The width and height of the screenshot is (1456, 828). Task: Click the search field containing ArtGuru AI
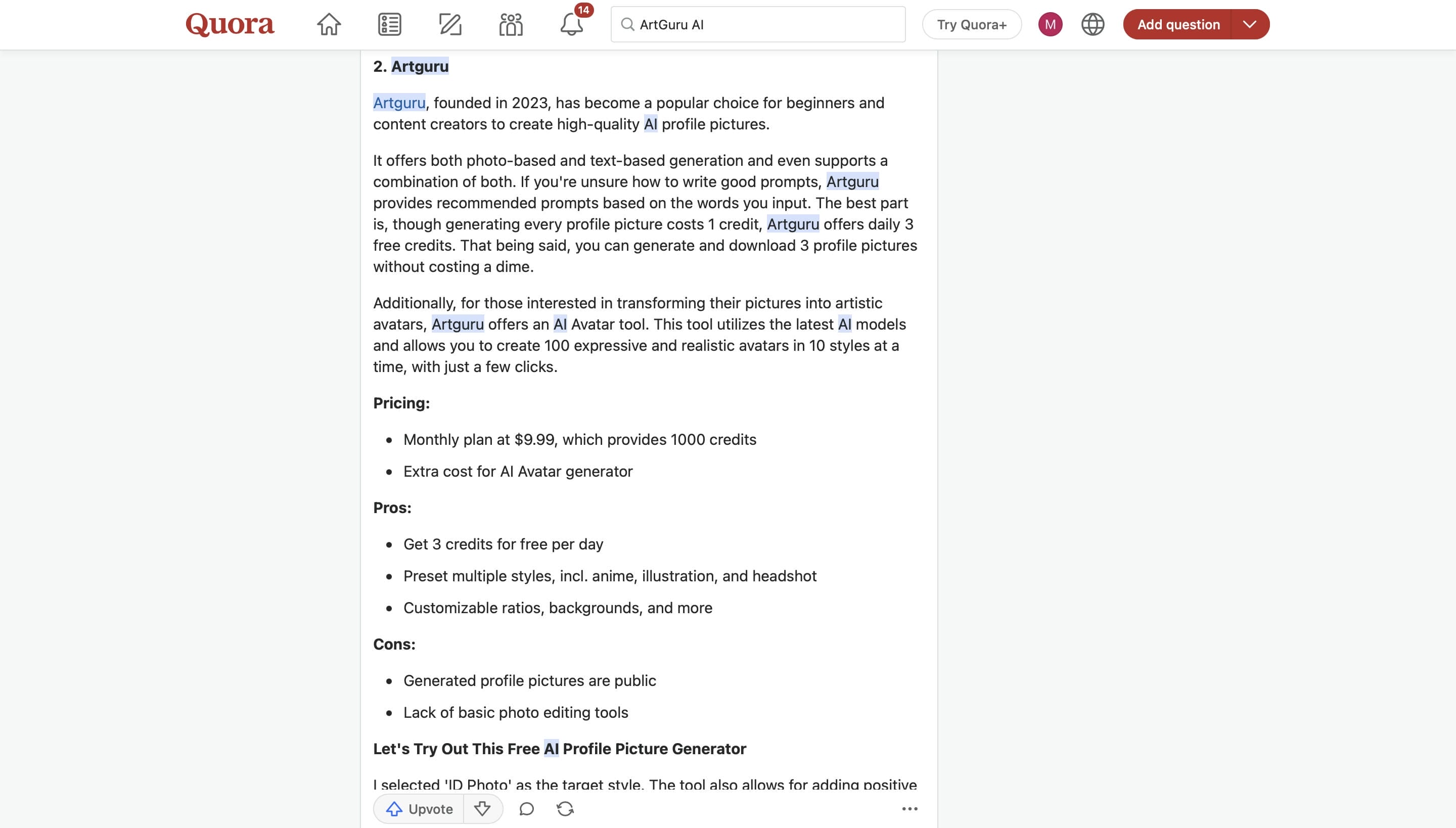pyautogui.click(x=757, y=24)
